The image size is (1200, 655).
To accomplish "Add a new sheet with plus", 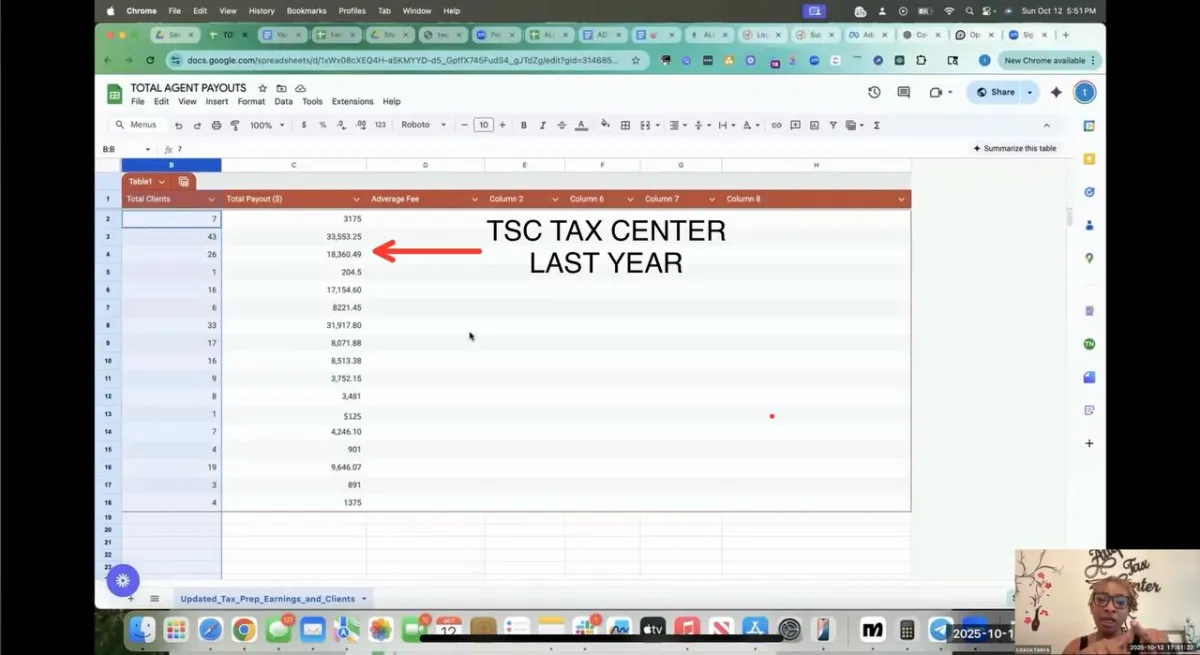I will tap(131, 599).
